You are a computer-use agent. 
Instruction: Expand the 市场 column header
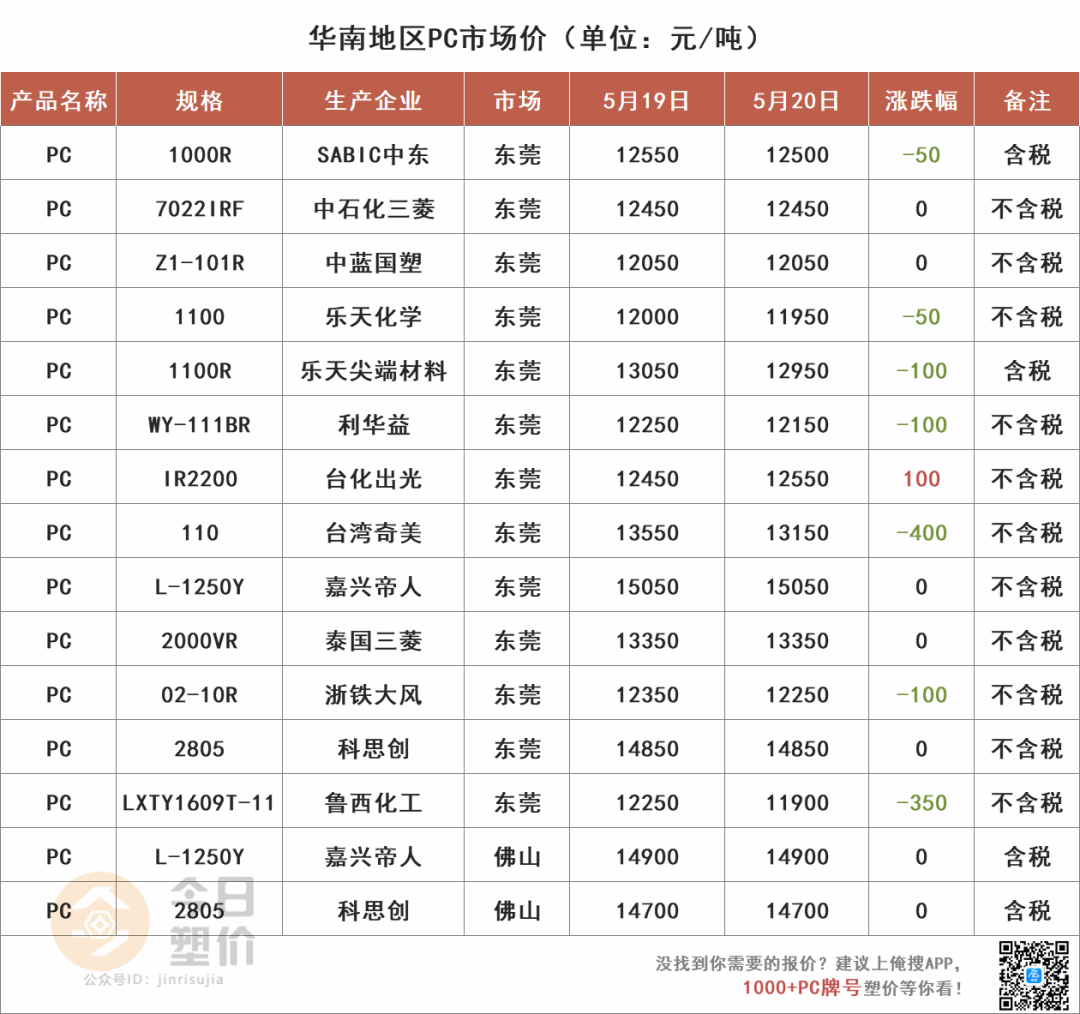pos(516,99)
